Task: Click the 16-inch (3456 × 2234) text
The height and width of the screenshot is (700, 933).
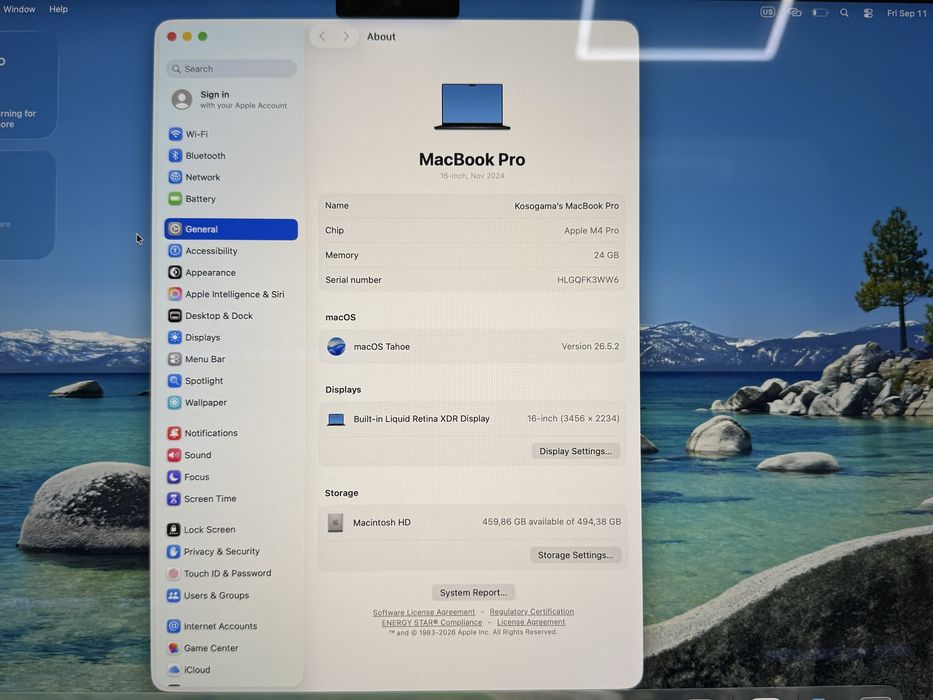Action: [x=573, y=418]
